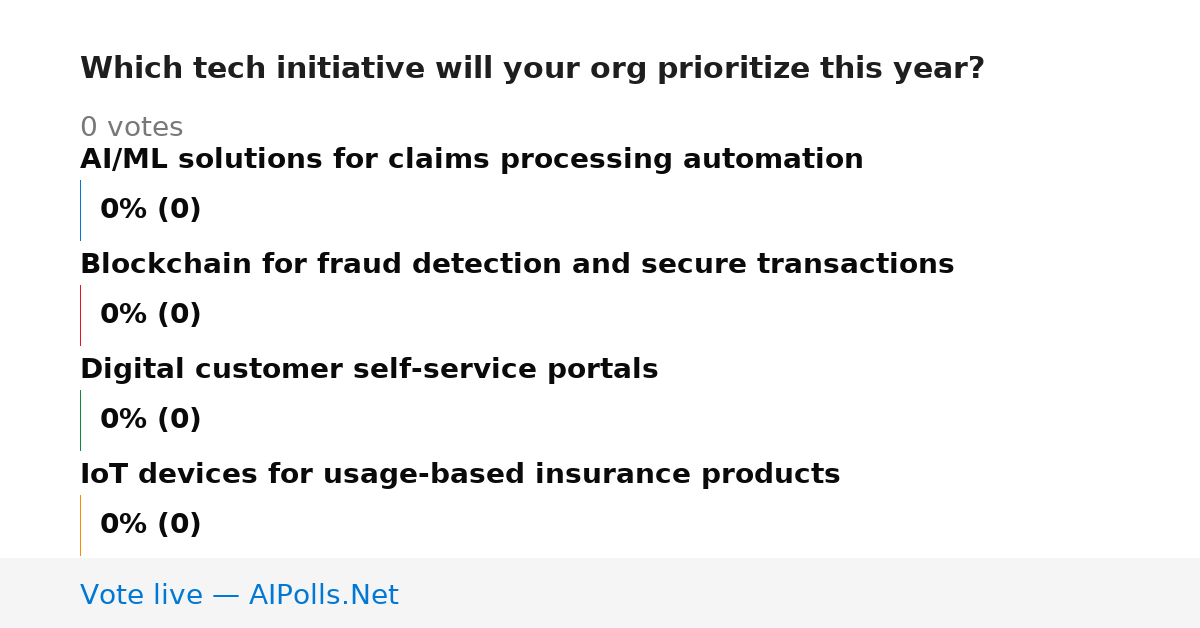
Task: Click the 0 votes total counter
Action: tap(131, 128)
